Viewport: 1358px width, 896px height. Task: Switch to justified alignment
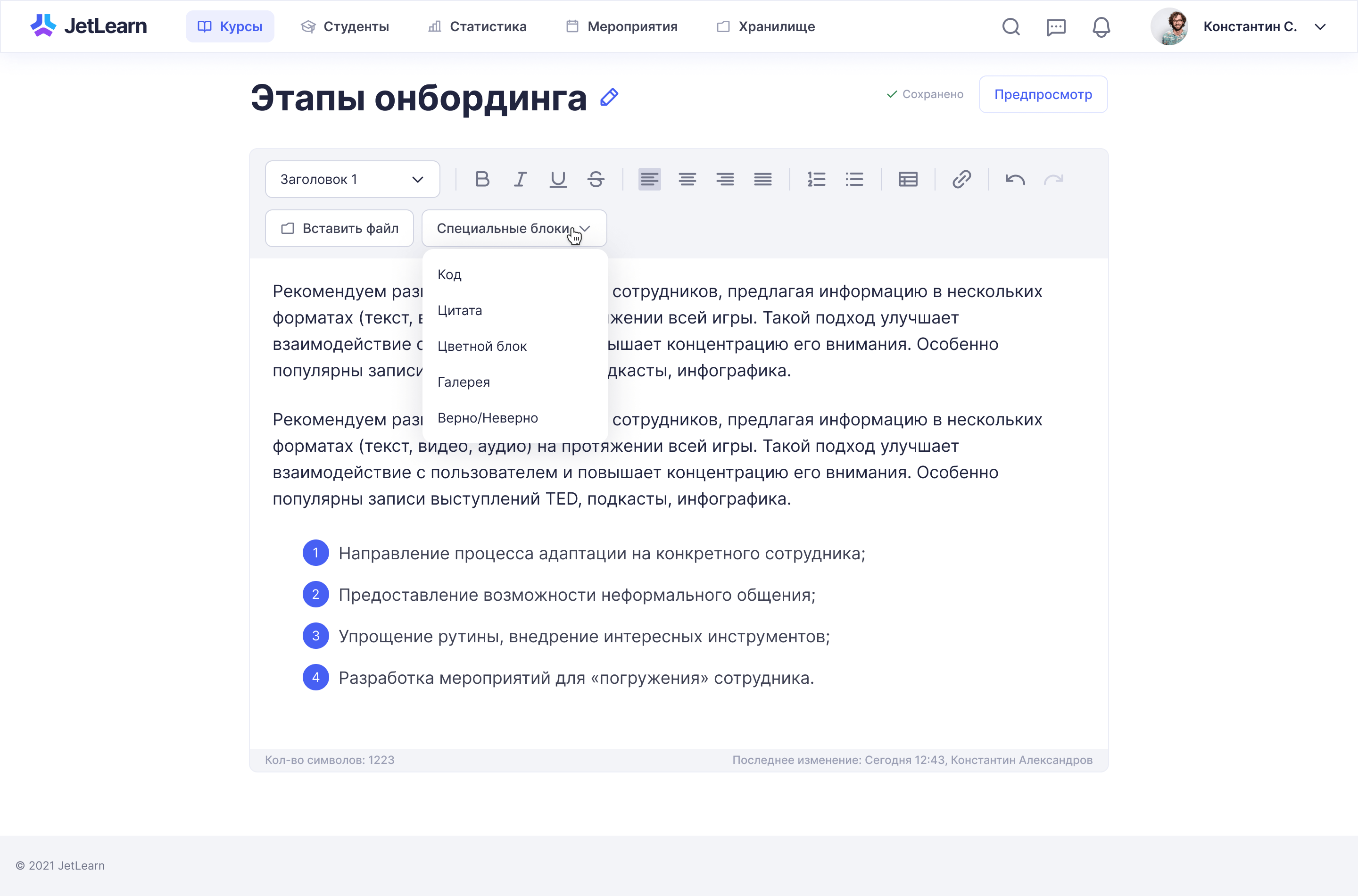point(763,179)
